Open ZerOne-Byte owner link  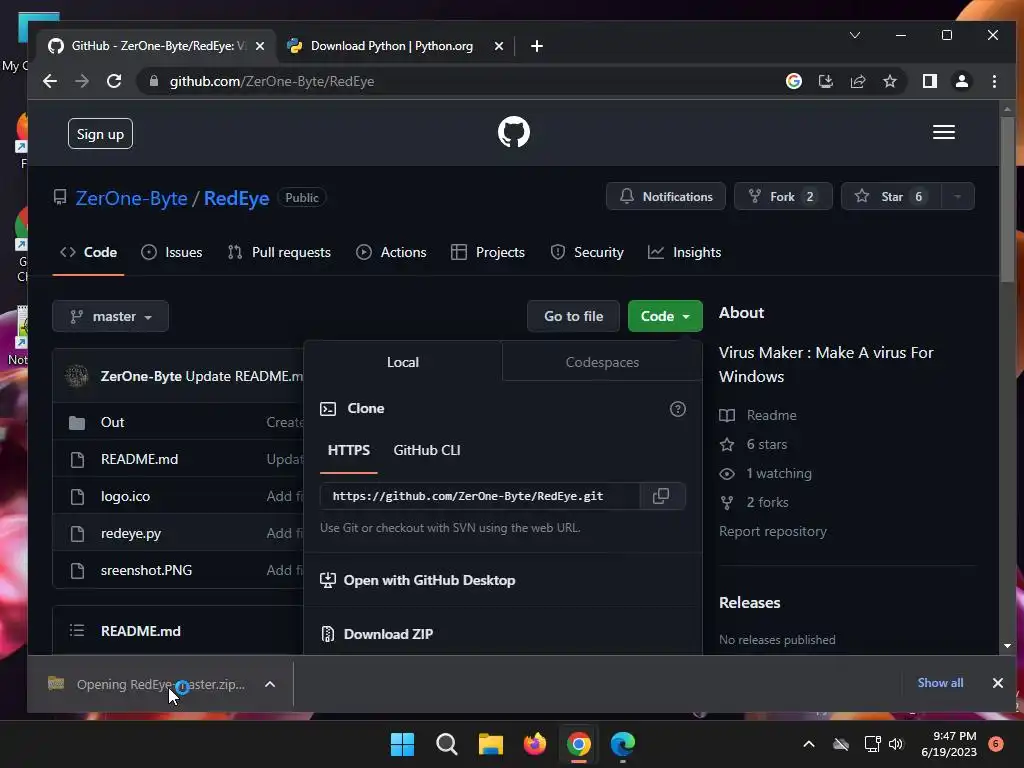click(x=131, y=198)
